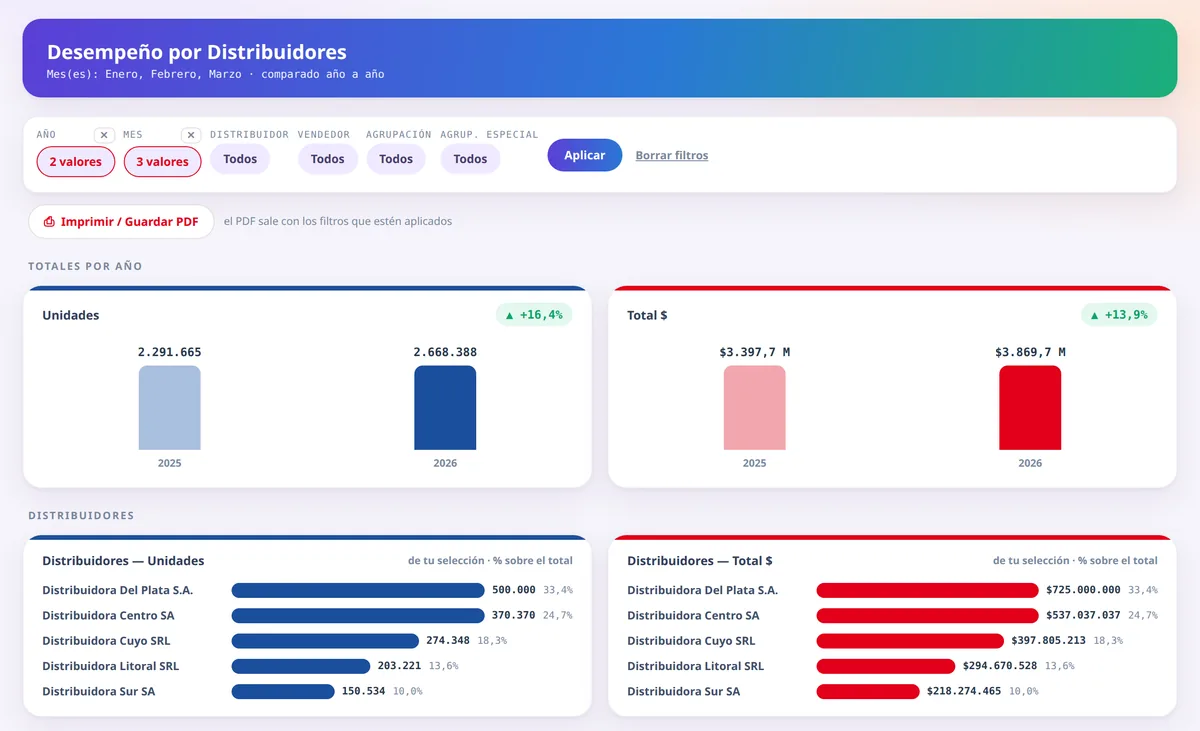
Task: Open the Agrupación 'Todos' dropdown
Action: [x=396, y=159]
